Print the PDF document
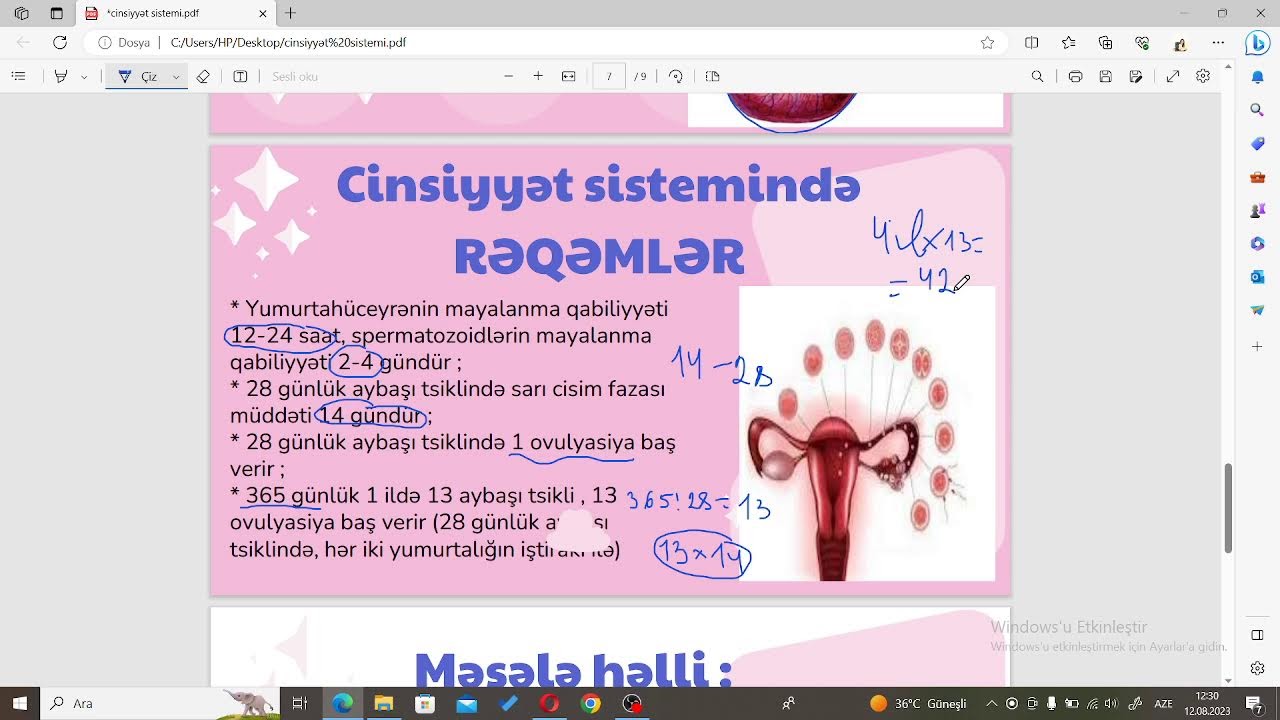 pyautogui.click(x=1075, y=76)
